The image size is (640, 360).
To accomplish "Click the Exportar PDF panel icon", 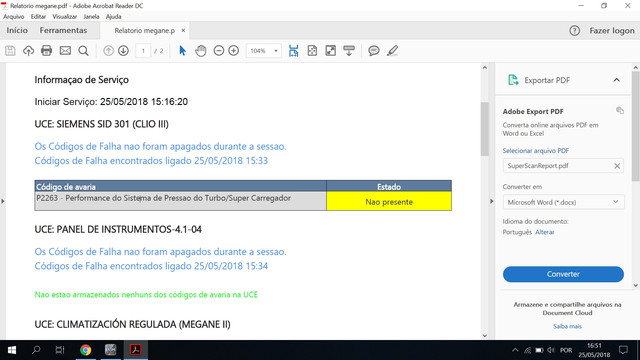I will click(513, 80).
